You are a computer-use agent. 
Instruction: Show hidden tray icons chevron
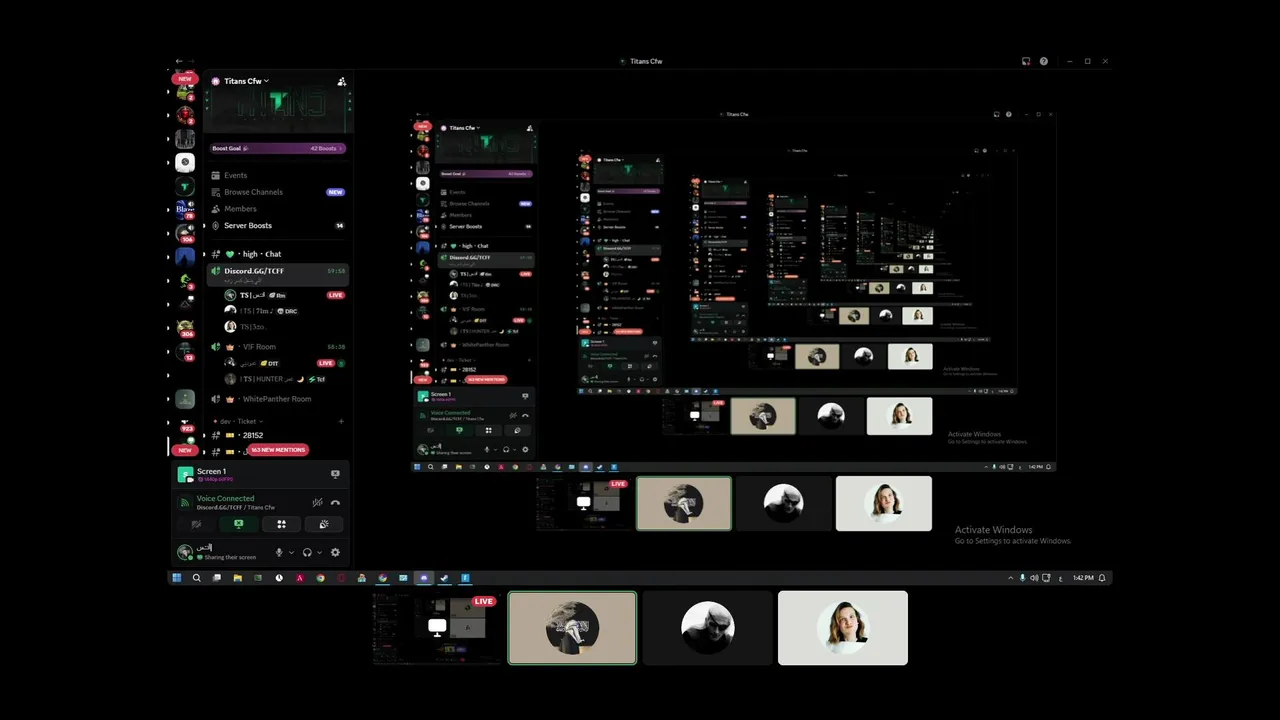tap(1010, 578)
